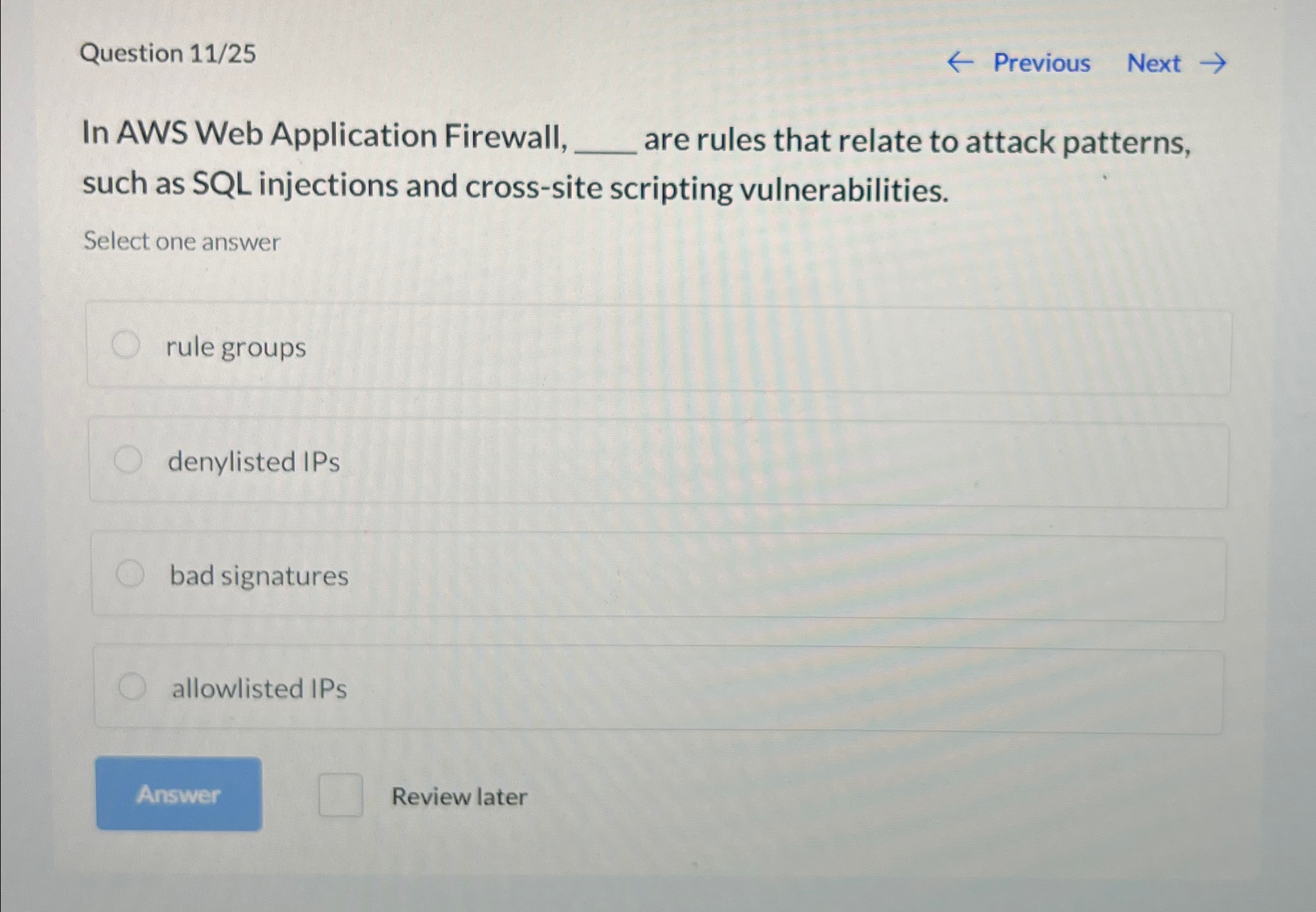The image size is (1316, 912).
Task: Open the previous question via Previous link
Action: tap(1041, 63)
